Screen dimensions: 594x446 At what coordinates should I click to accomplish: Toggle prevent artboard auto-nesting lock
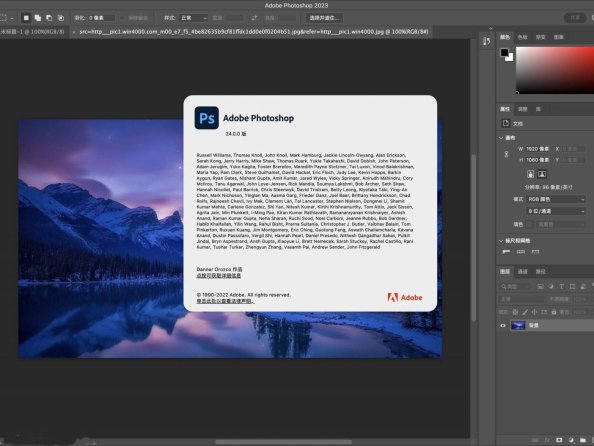(544, 312)
